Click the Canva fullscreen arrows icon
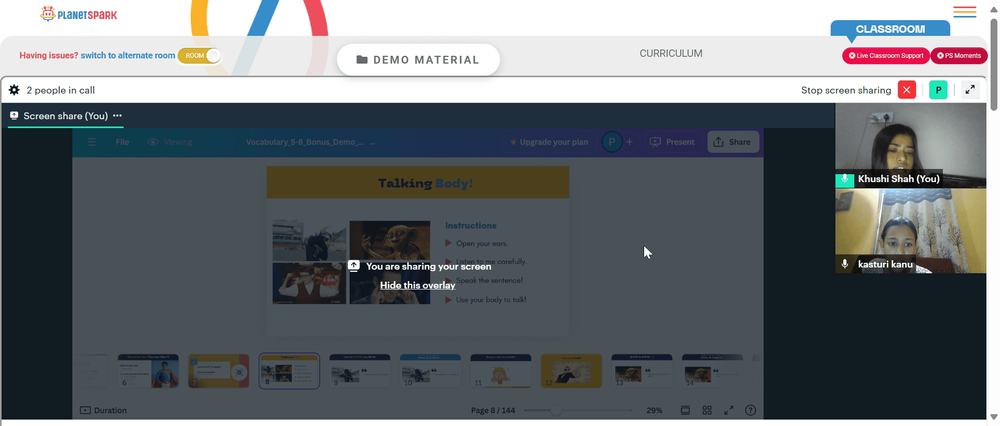 pos(729,410)
